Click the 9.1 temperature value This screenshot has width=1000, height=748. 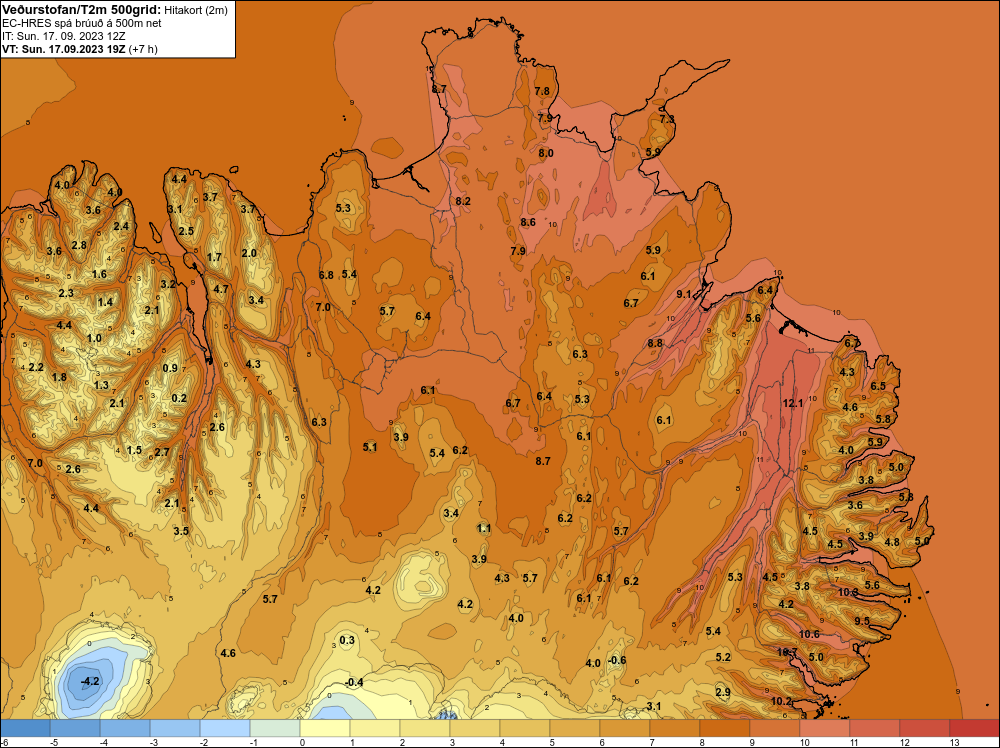pyautogui.click(x=684, y=294)
